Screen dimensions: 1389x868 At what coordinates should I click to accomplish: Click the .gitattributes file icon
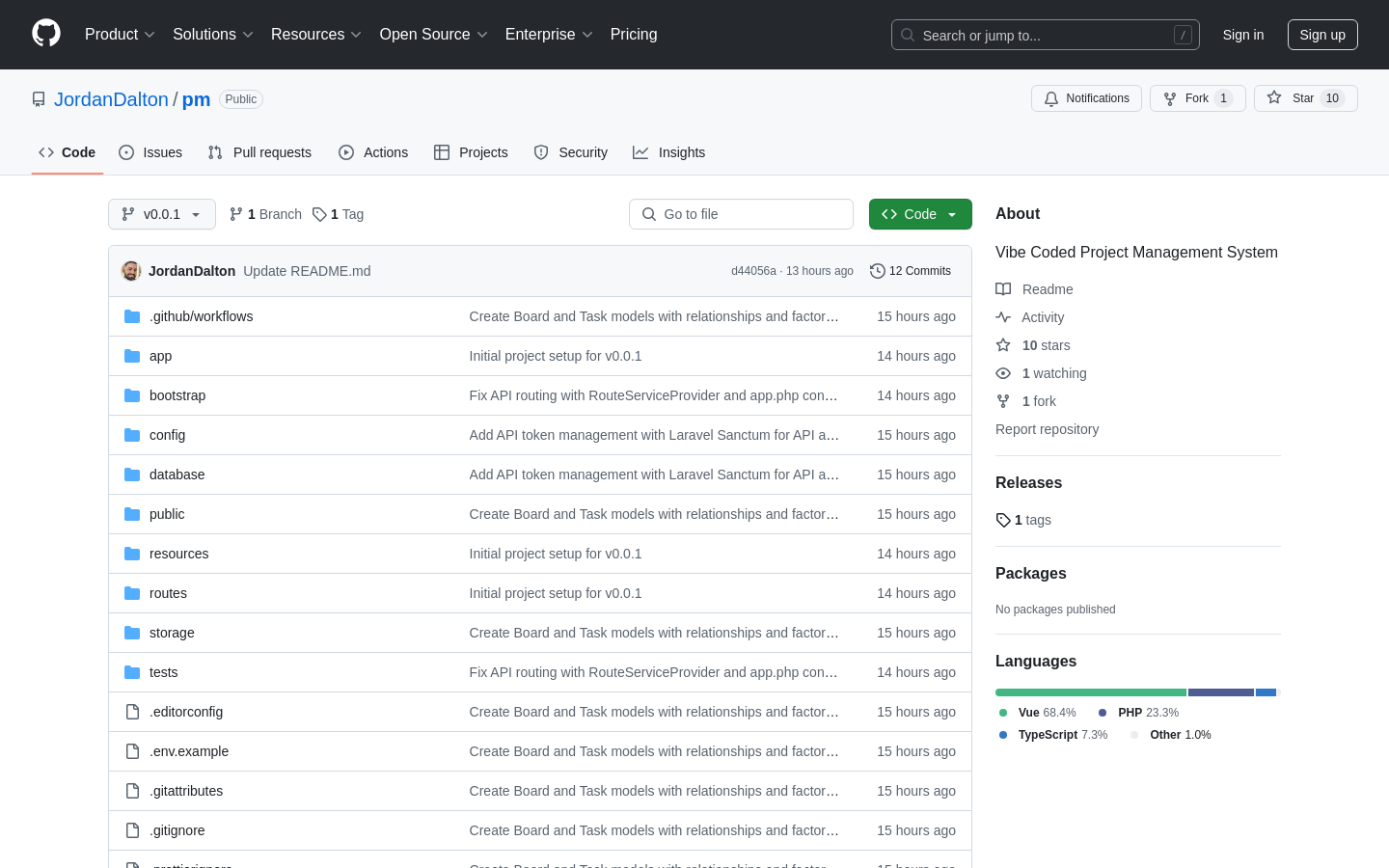(x=132, y=791)
